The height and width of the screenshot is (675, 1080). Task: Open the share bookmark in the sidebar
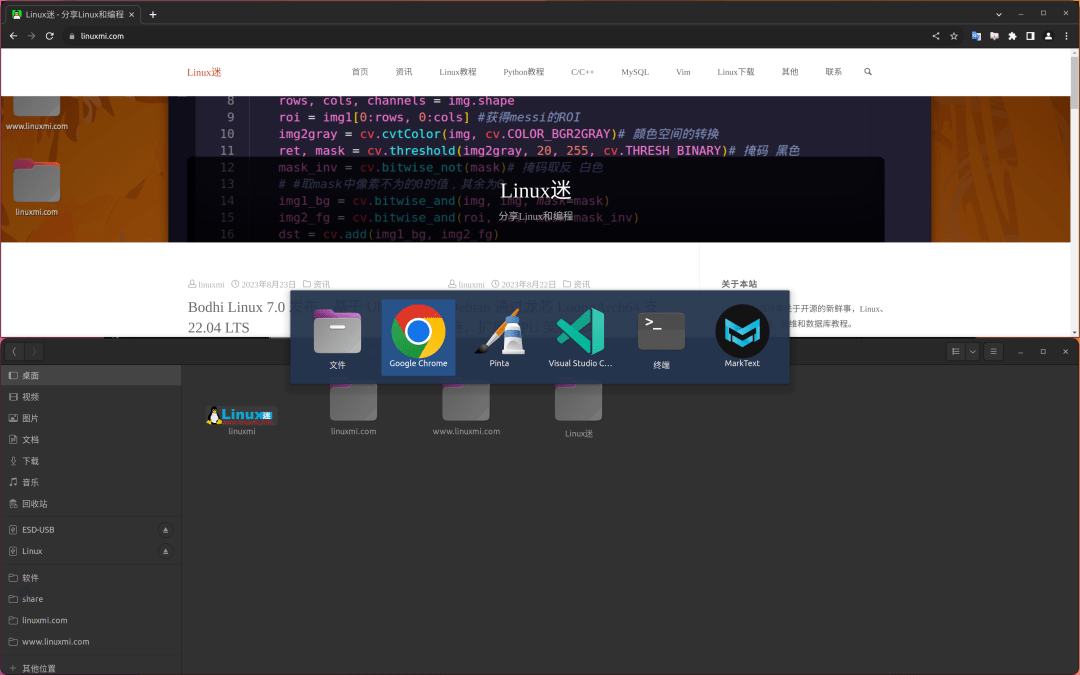coord(90,599)
